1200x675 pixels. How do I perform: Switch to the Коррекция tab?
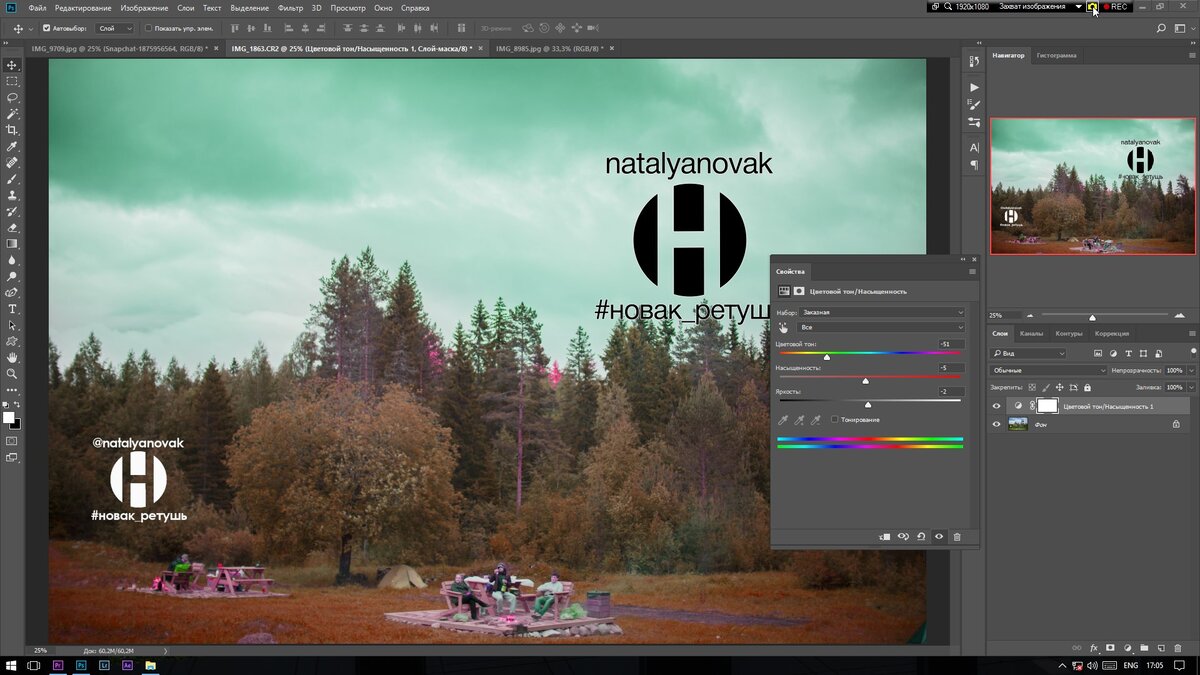coord(1112,333)
